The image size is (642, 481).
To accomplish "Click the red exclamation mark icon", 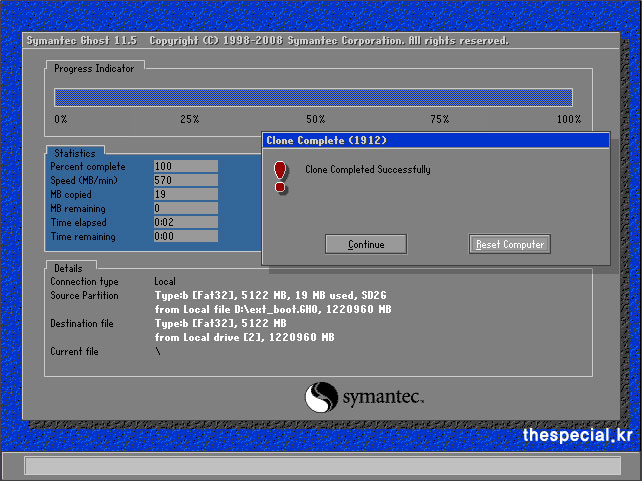I will [x=280, y=177].
